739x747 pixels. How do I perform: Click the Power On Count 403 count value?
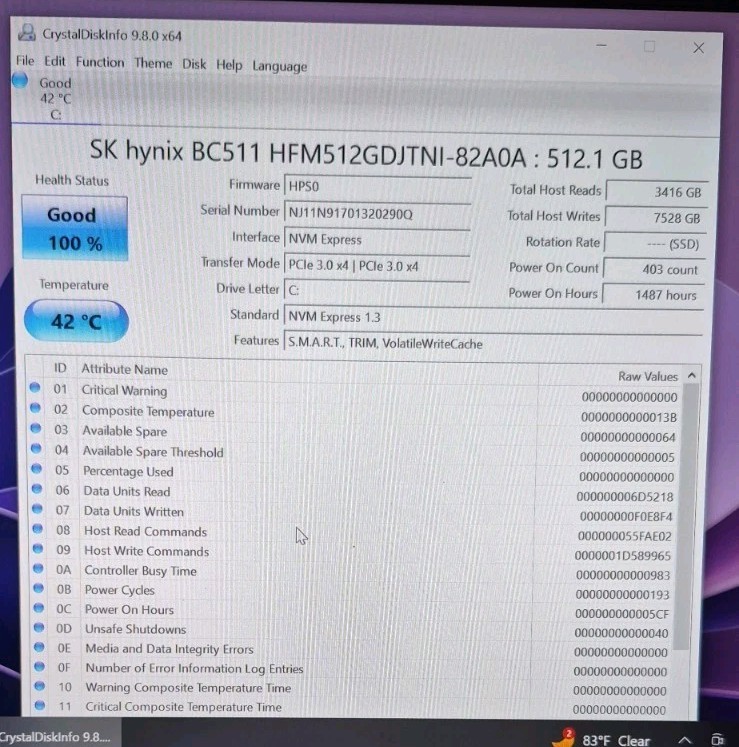pyautogui.click(x=654, y=269)
